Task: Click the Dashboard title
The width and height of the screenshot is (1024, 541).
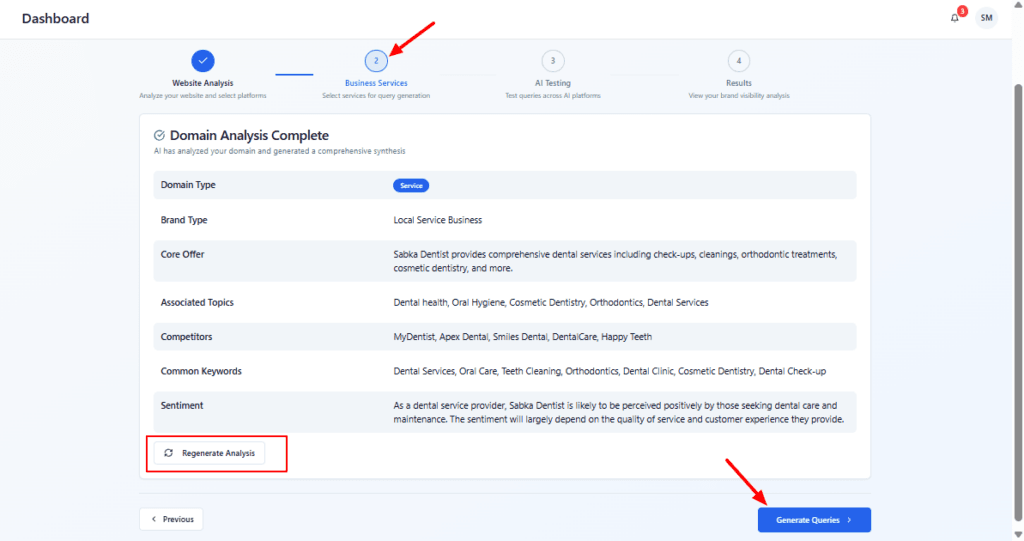Action: click(x=55, y=18)
